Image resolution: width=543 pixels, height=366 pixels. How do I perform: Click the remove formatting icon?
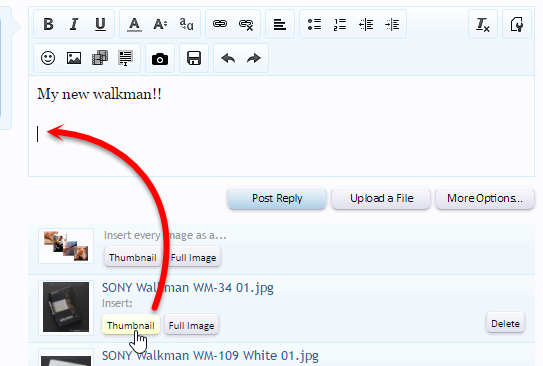point(483,24)
